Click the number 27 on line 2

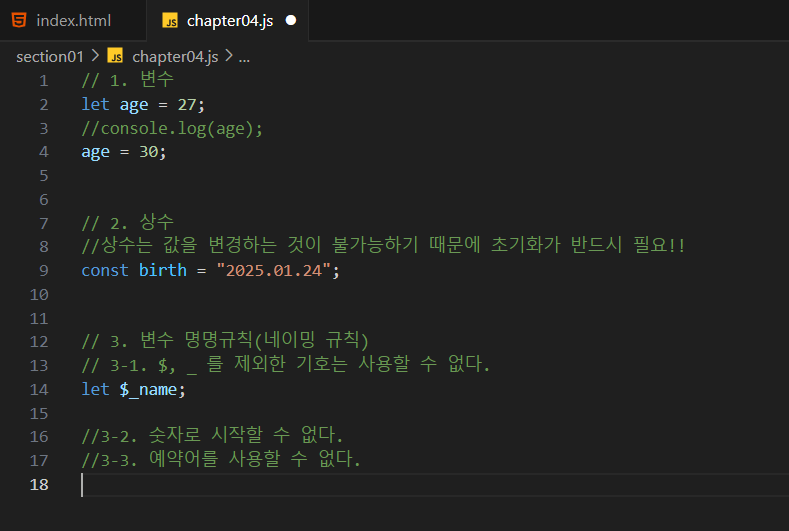tap(187, 105)
